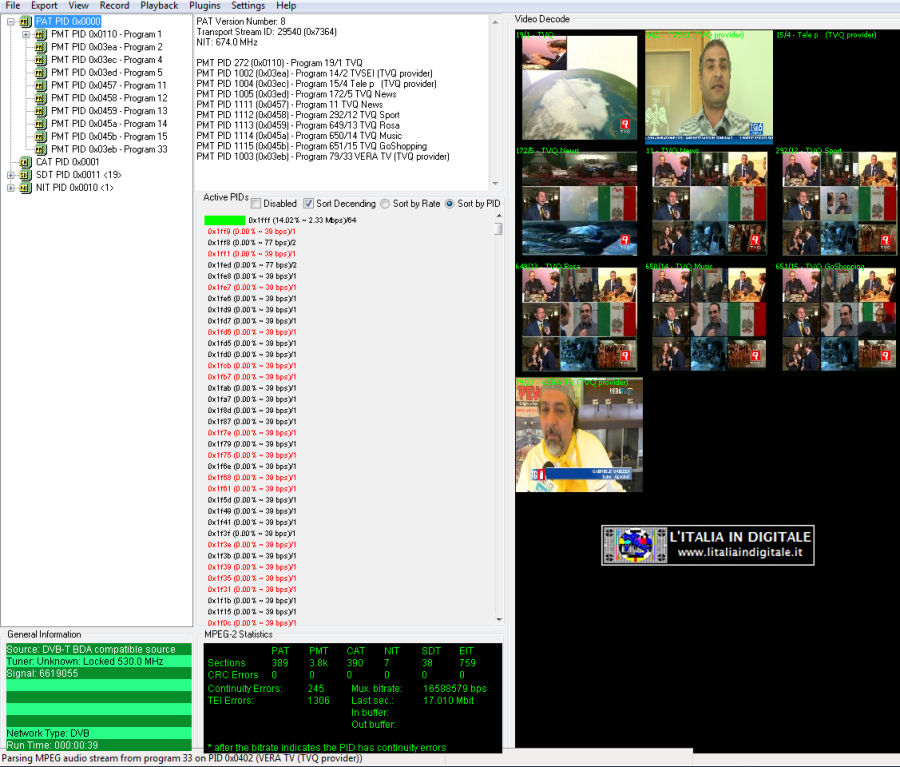The height and width of the screenshot is (767, 900).
Task: Click the 649/13 - TVQ Rosa video thumbnail
Action: click(579, 319)
